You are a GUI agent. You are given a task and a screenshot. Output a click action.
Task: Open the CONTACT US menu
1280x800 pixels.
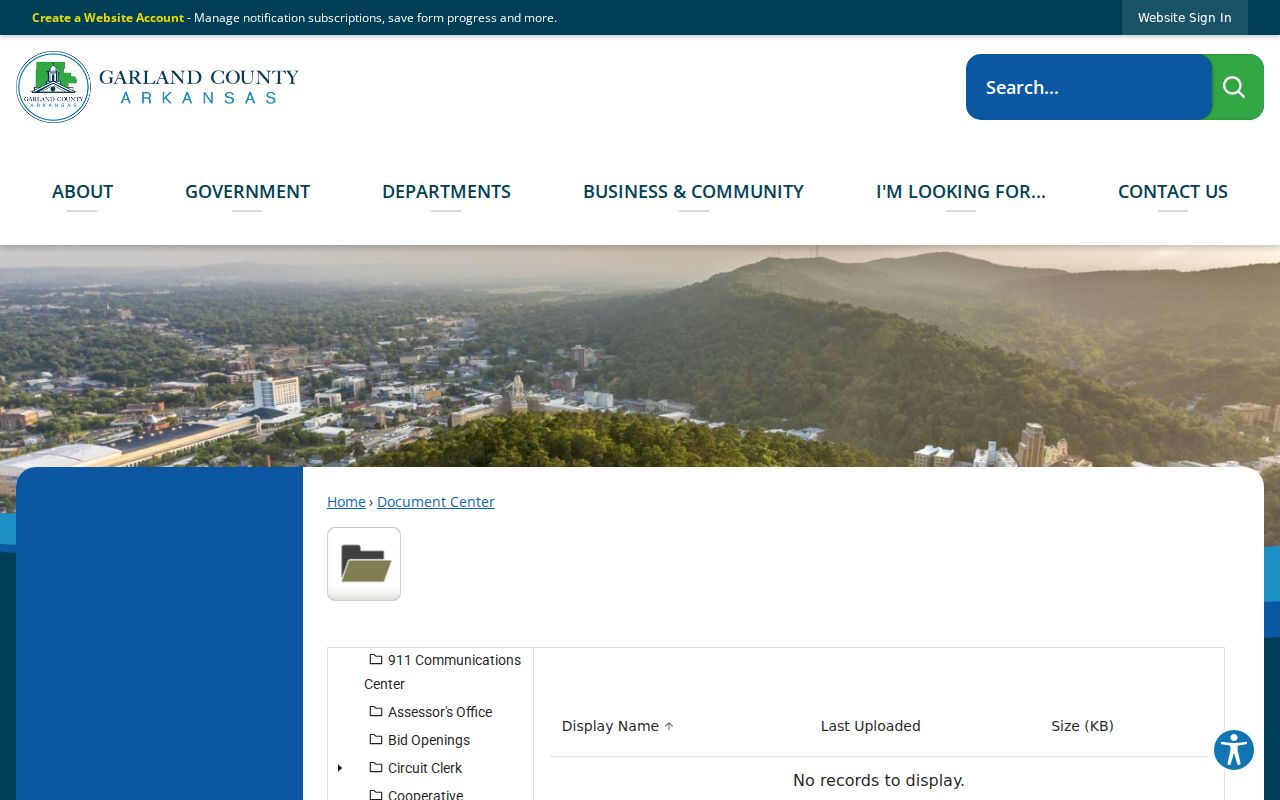[x=1173, y=191]
